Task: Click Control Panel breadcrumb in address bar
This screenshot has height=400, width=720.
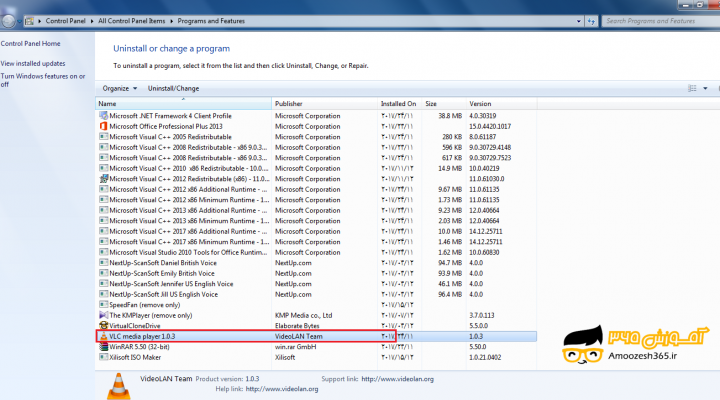Action: 66,21
